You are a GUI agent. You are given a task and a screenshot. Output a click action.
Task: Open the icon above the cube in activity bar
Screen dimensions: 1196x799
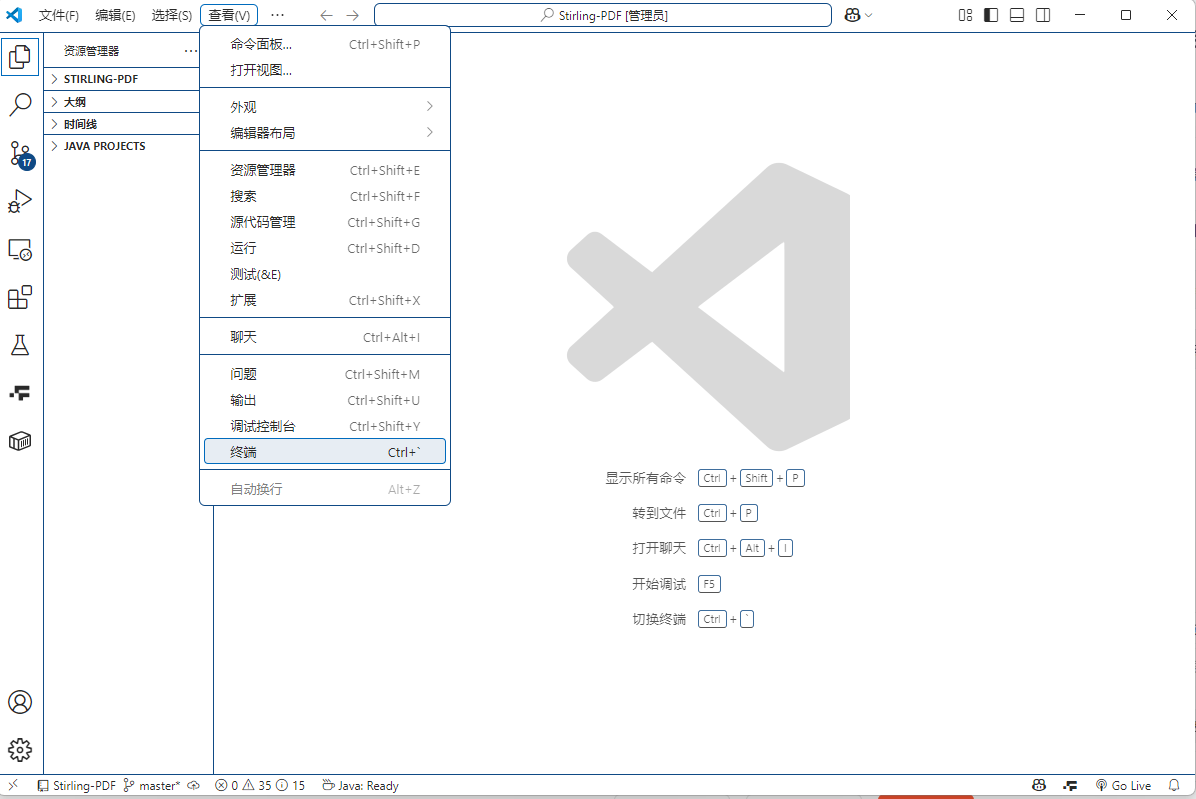(20, 393)
